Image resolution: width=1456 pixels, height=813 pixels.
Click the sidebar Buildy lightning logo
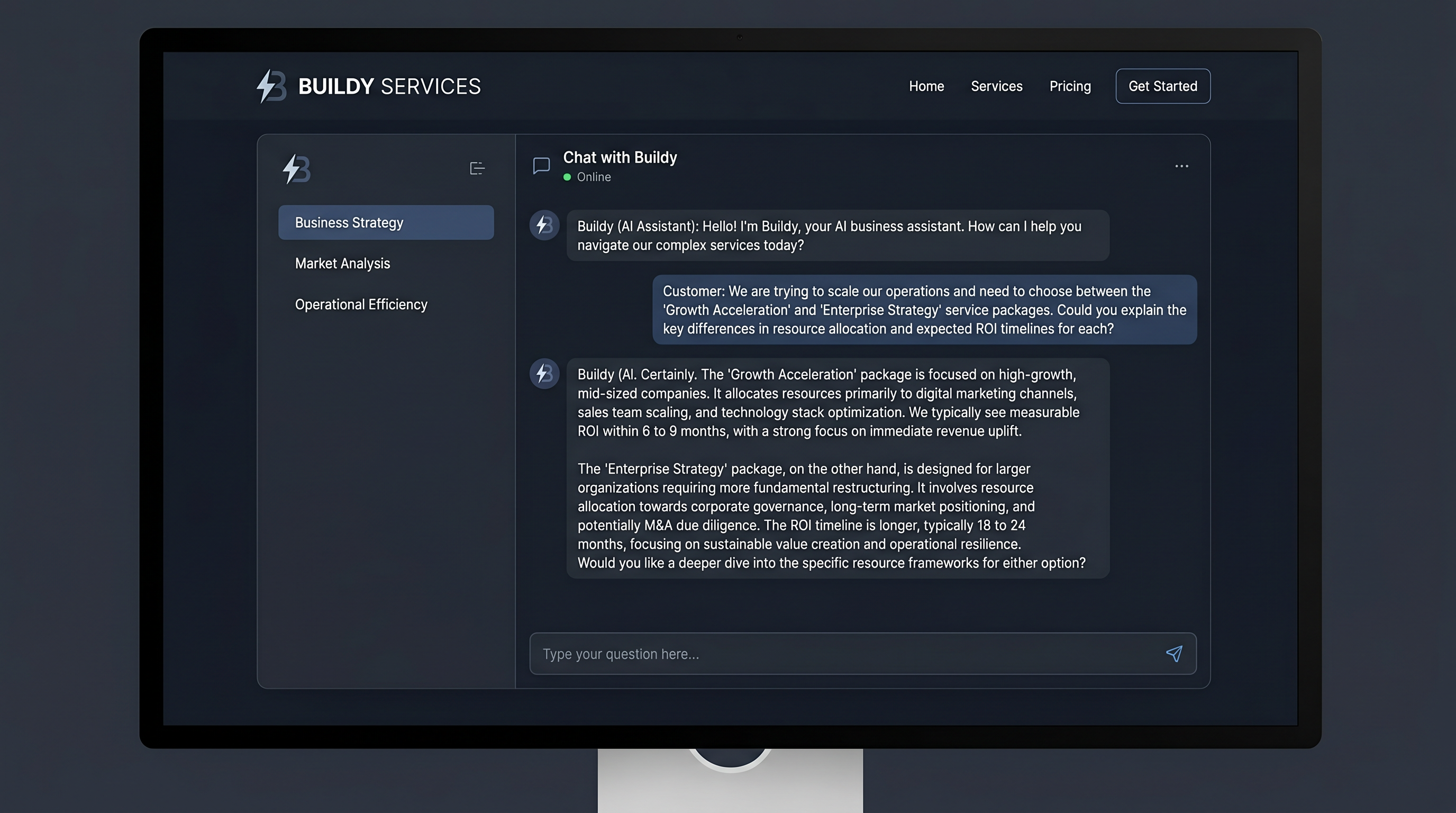(296, 169)
